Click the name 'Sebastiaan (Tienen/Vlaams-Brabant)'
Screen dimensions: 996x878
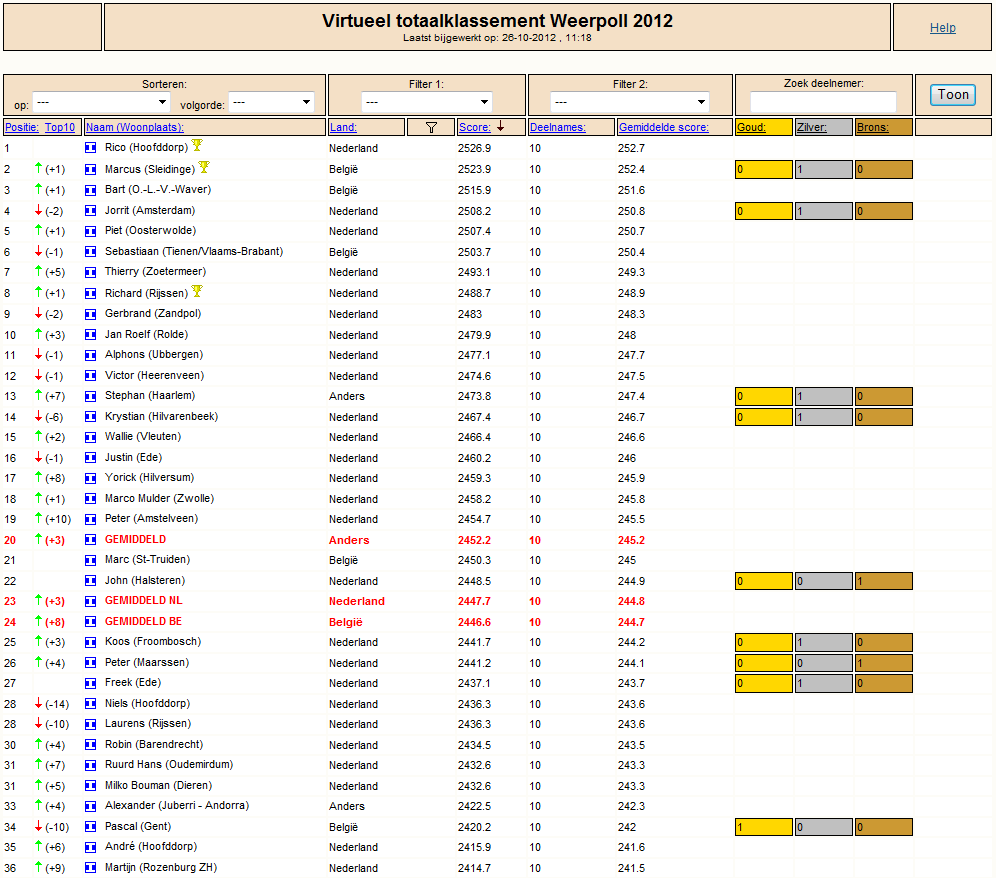point(194,252)
